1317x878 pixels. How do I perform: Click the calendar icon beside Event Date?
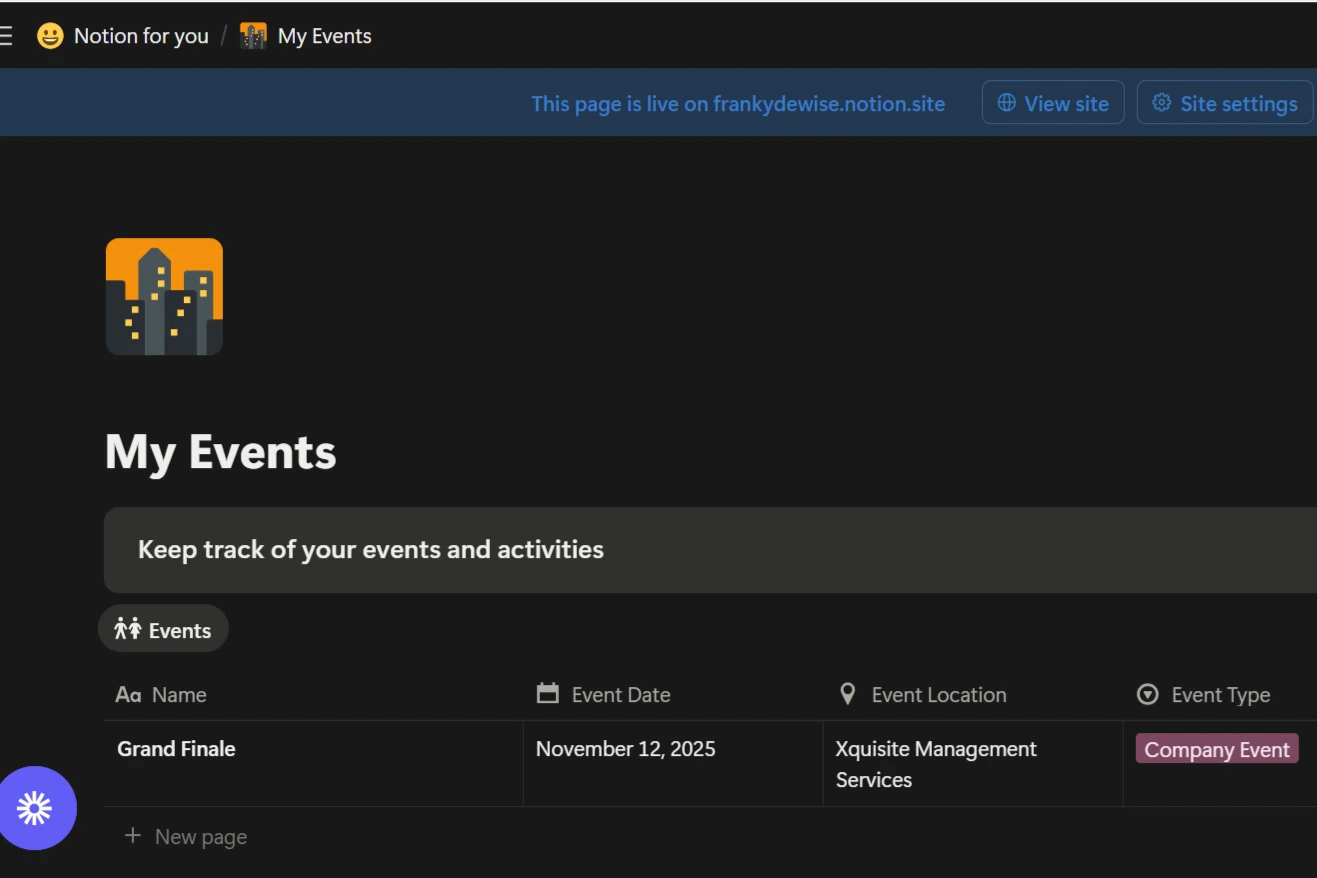point(547,694)
